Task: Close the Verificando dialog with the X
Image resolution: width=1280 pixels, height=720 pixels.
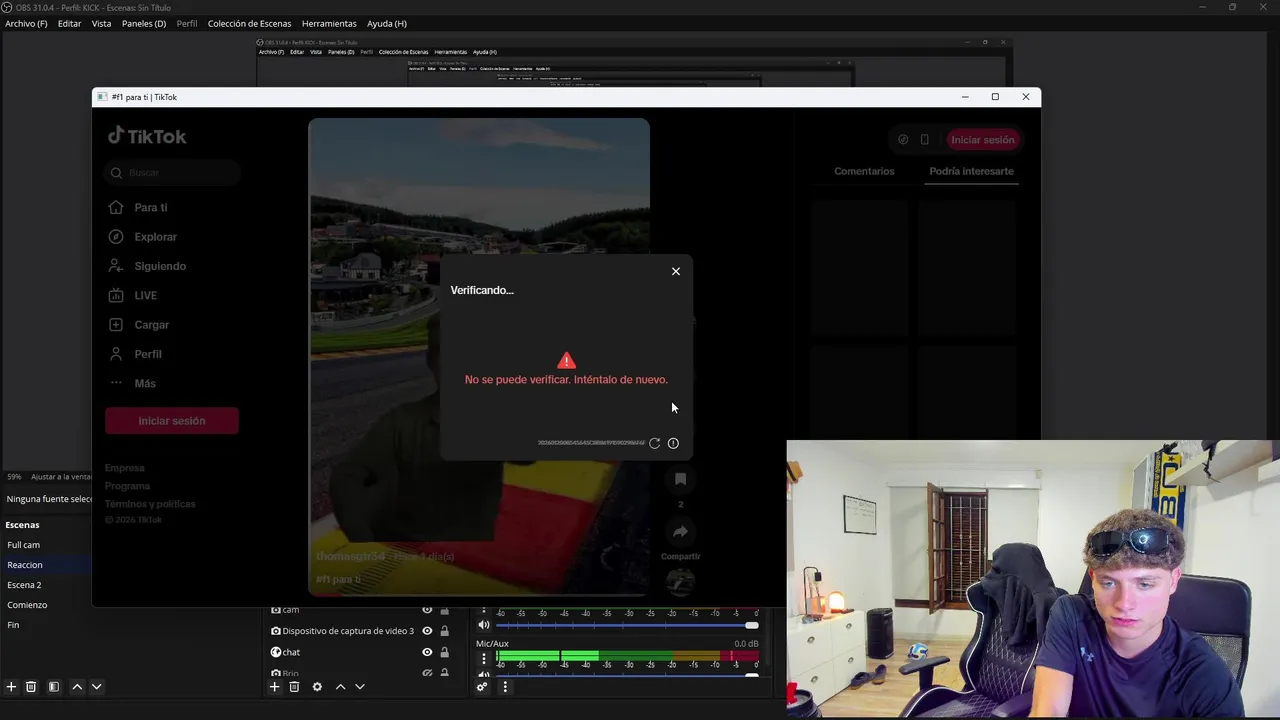Action: (676, 271)
